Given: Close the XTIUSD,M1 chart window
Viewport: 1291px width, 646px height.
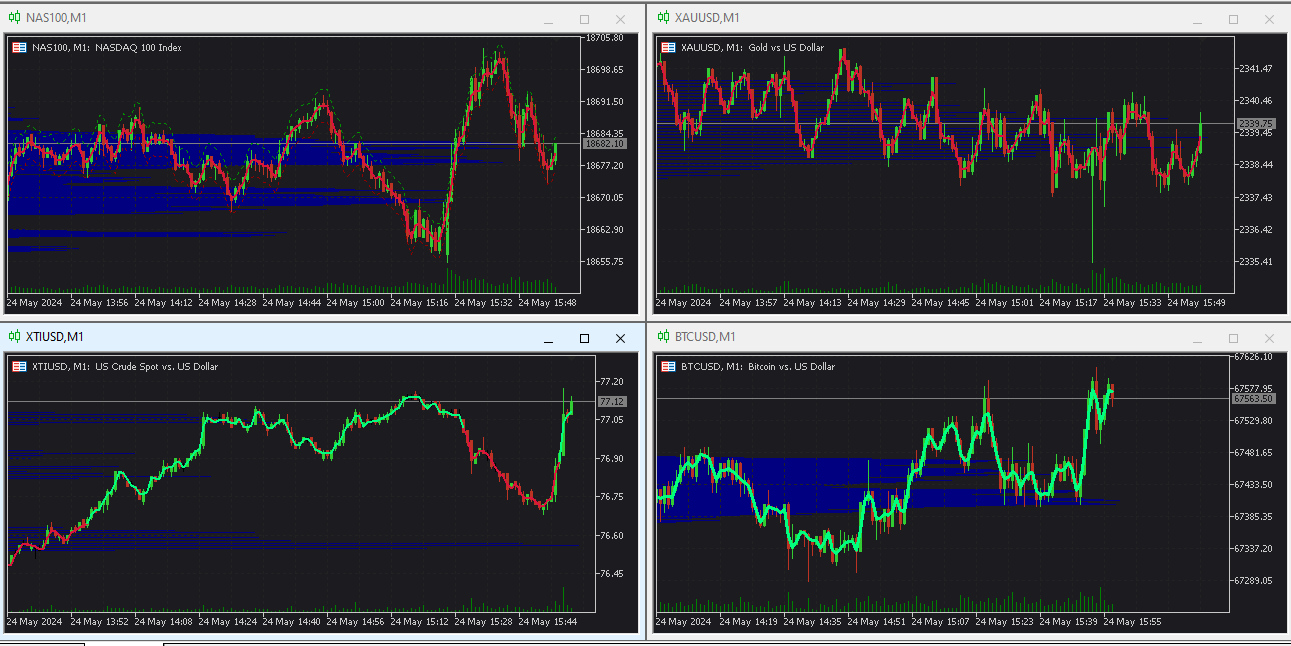Looking at the screenshot, I should [620, 338].
